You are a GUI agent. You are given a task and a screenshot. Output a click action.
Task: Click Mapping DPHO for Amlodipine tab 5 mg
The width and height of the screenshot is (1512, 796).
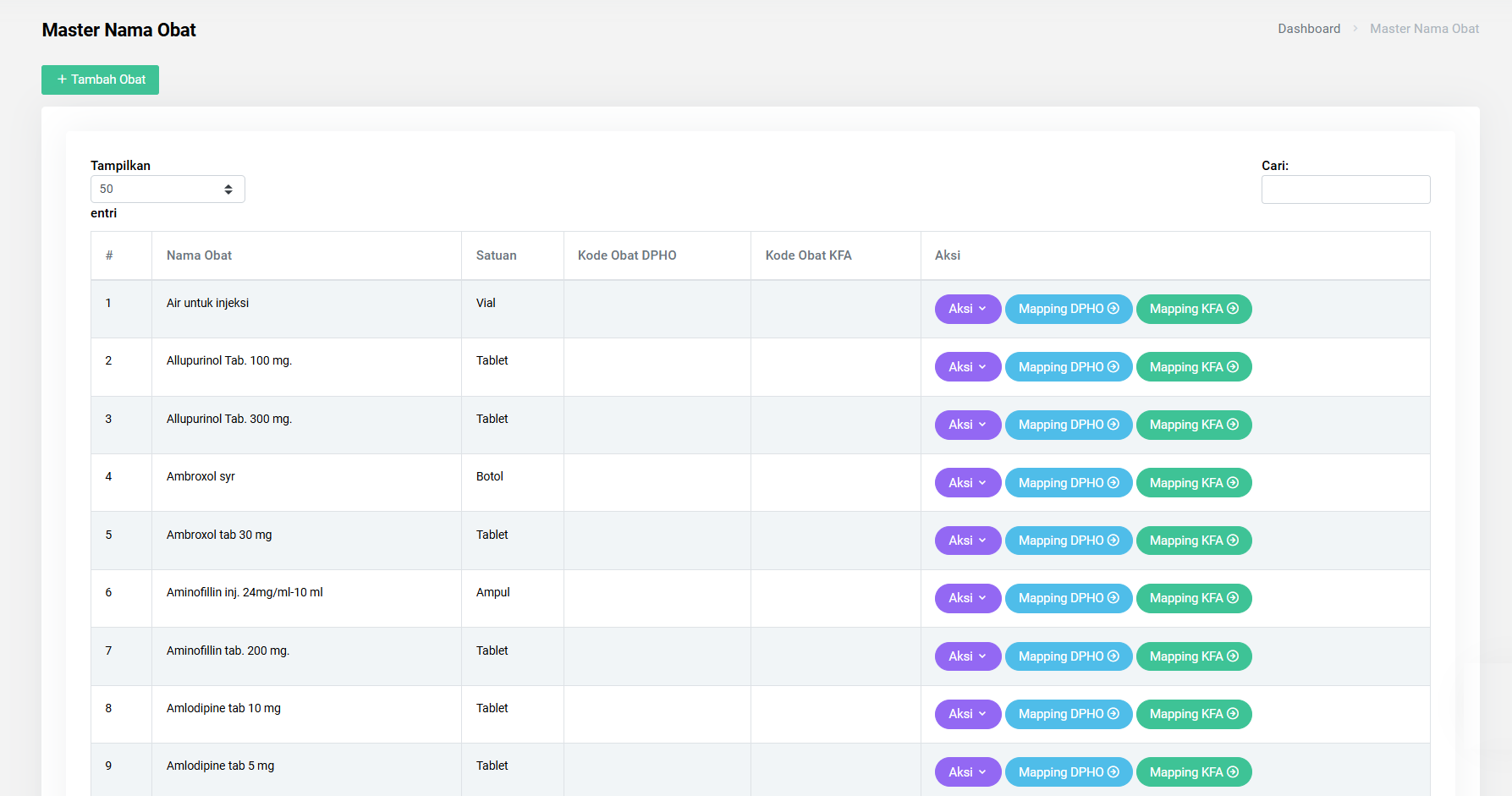[1069, 772]
